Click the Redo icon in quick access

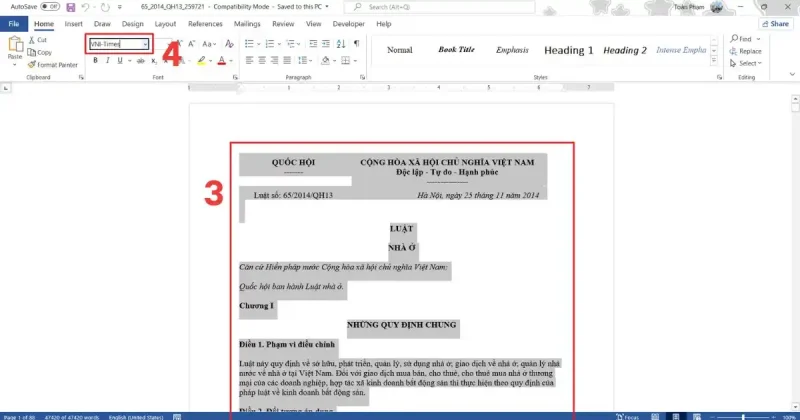pos(105,7)
